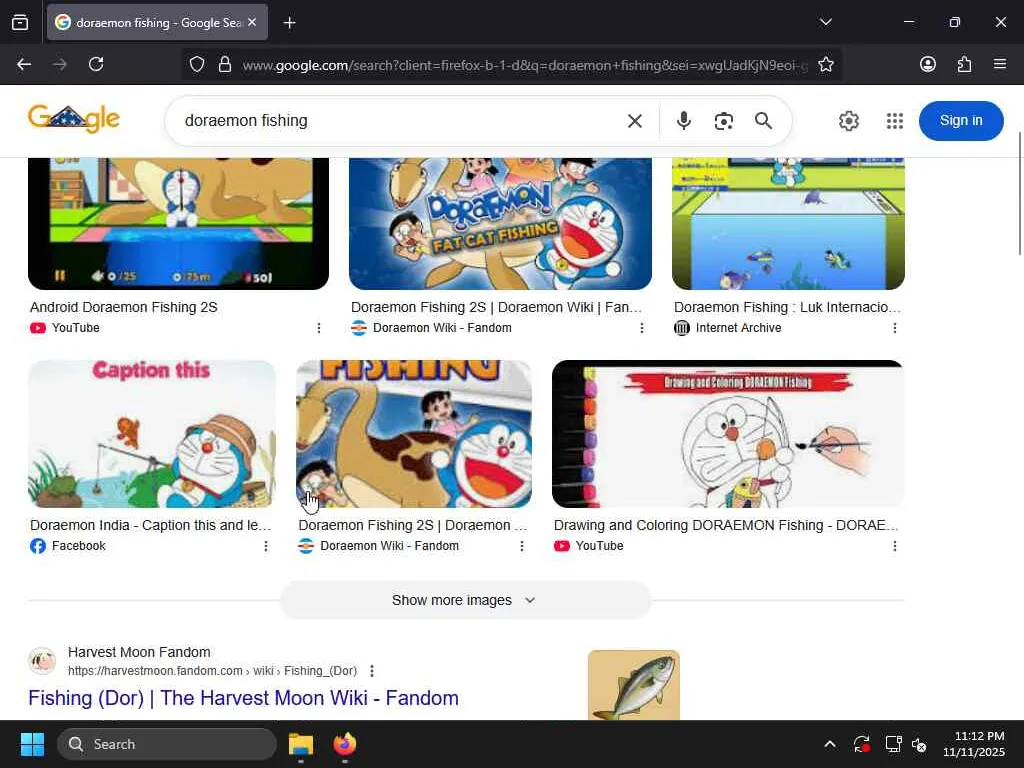Switch to Firefox in the taskbar
This screenshot has width=1024, height=768.
coord(345,744)
